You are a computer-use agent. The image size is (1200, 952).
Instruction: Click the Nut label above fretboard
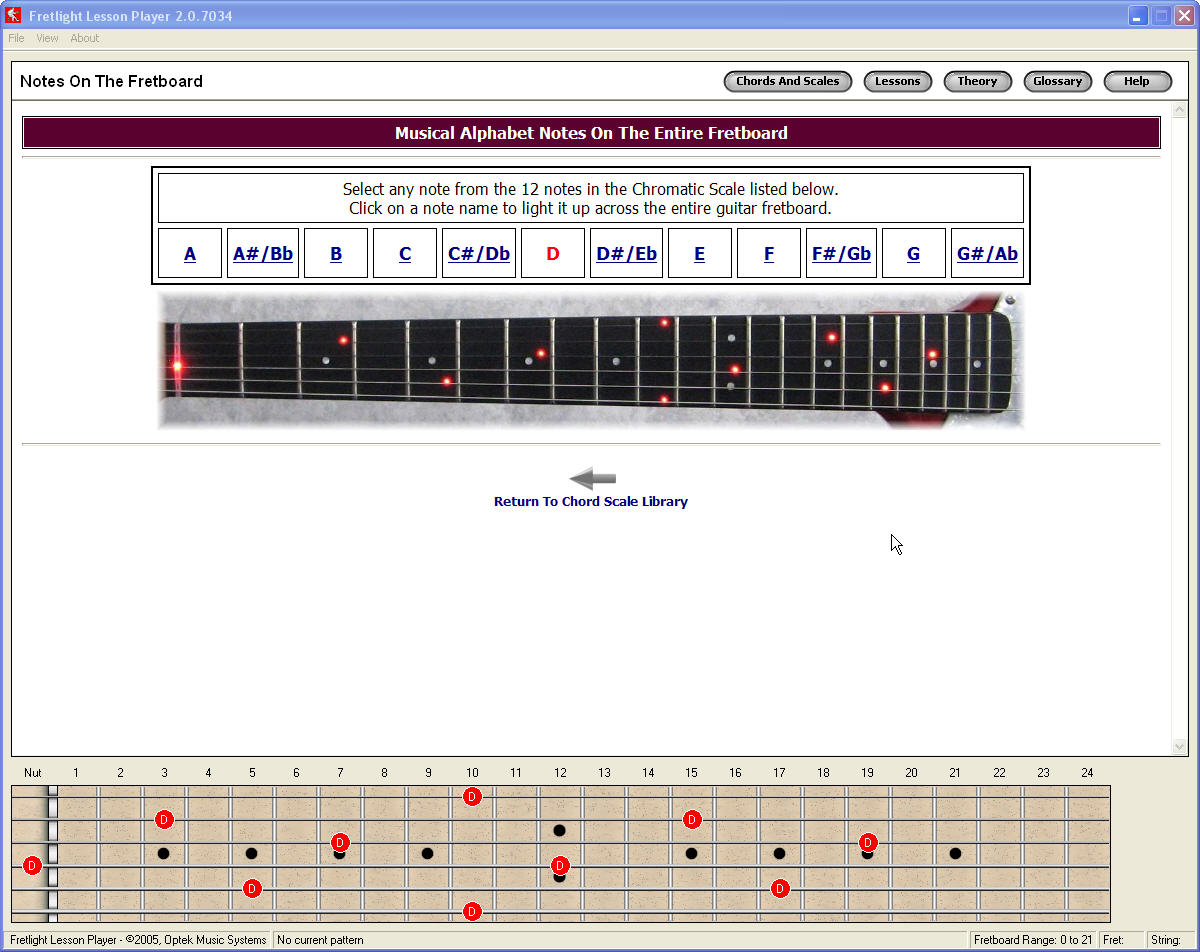click(x=33, y=772)
